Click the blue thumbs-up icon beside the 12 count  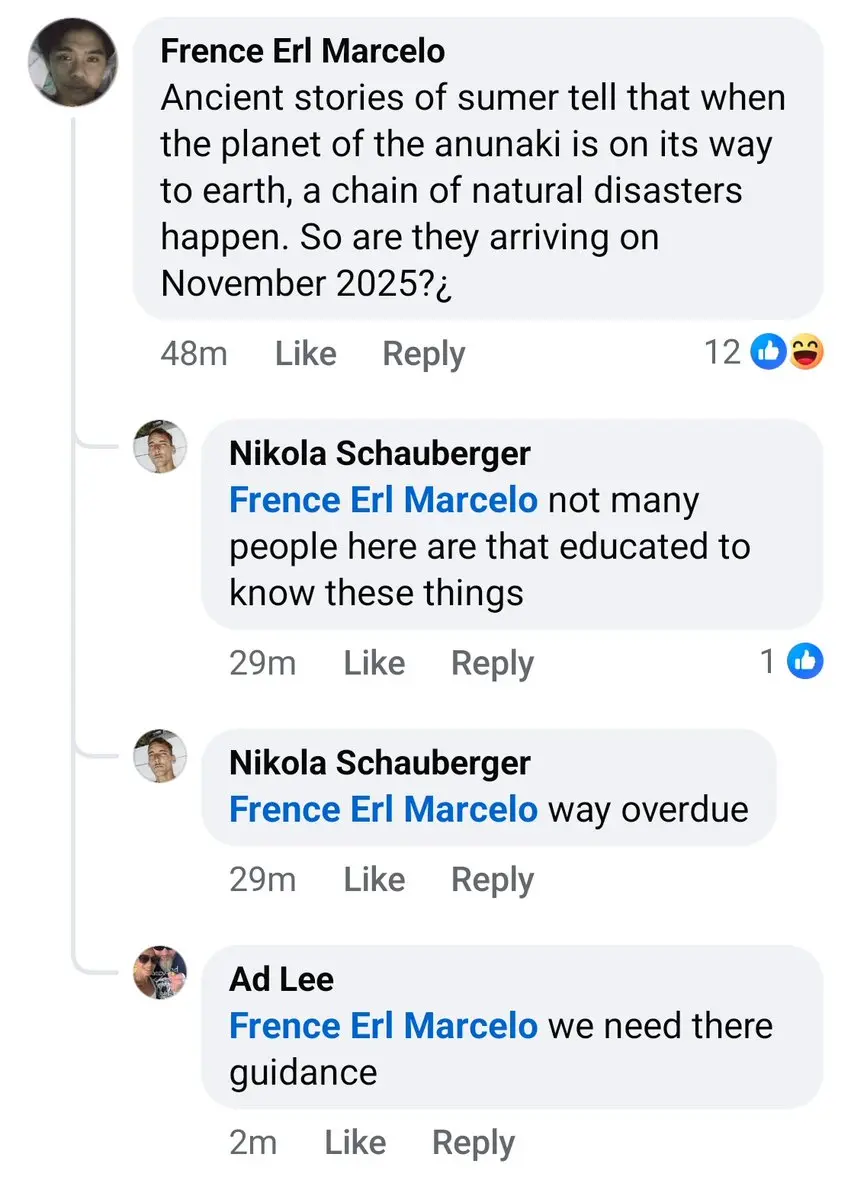pos(768,352)
